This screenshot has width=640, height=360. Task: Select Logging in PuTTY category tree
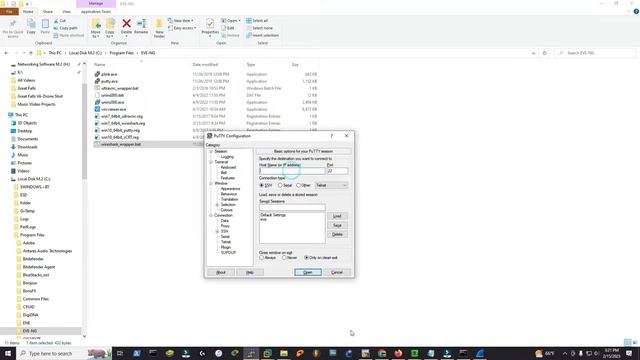coord(227,157)
